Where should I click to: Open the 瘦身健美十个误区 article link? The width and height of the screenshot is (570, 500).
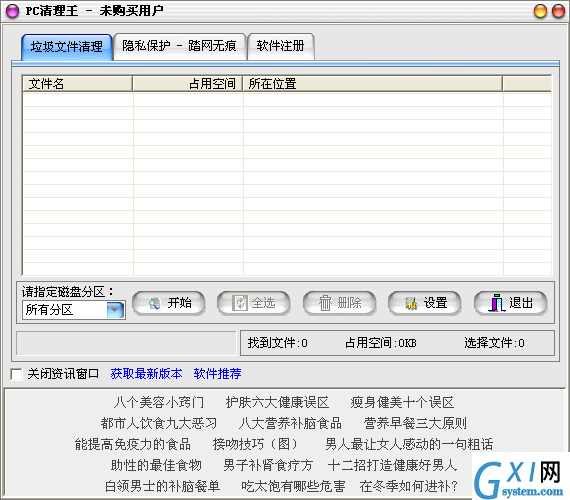coord(402,403)
